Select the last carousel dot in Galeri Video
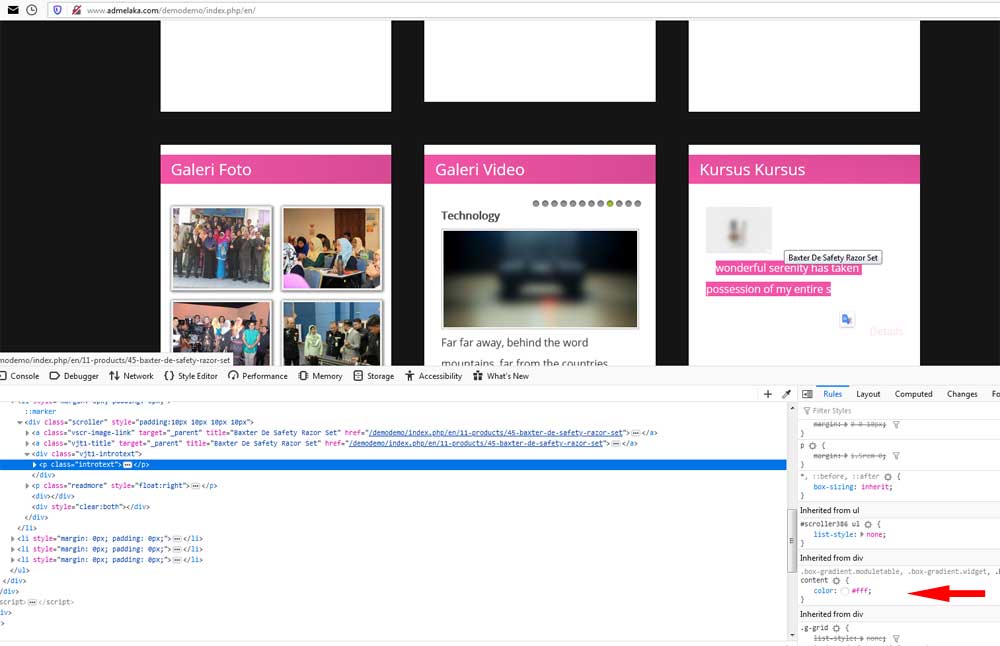1000x646 pixels. coord(638,203)
